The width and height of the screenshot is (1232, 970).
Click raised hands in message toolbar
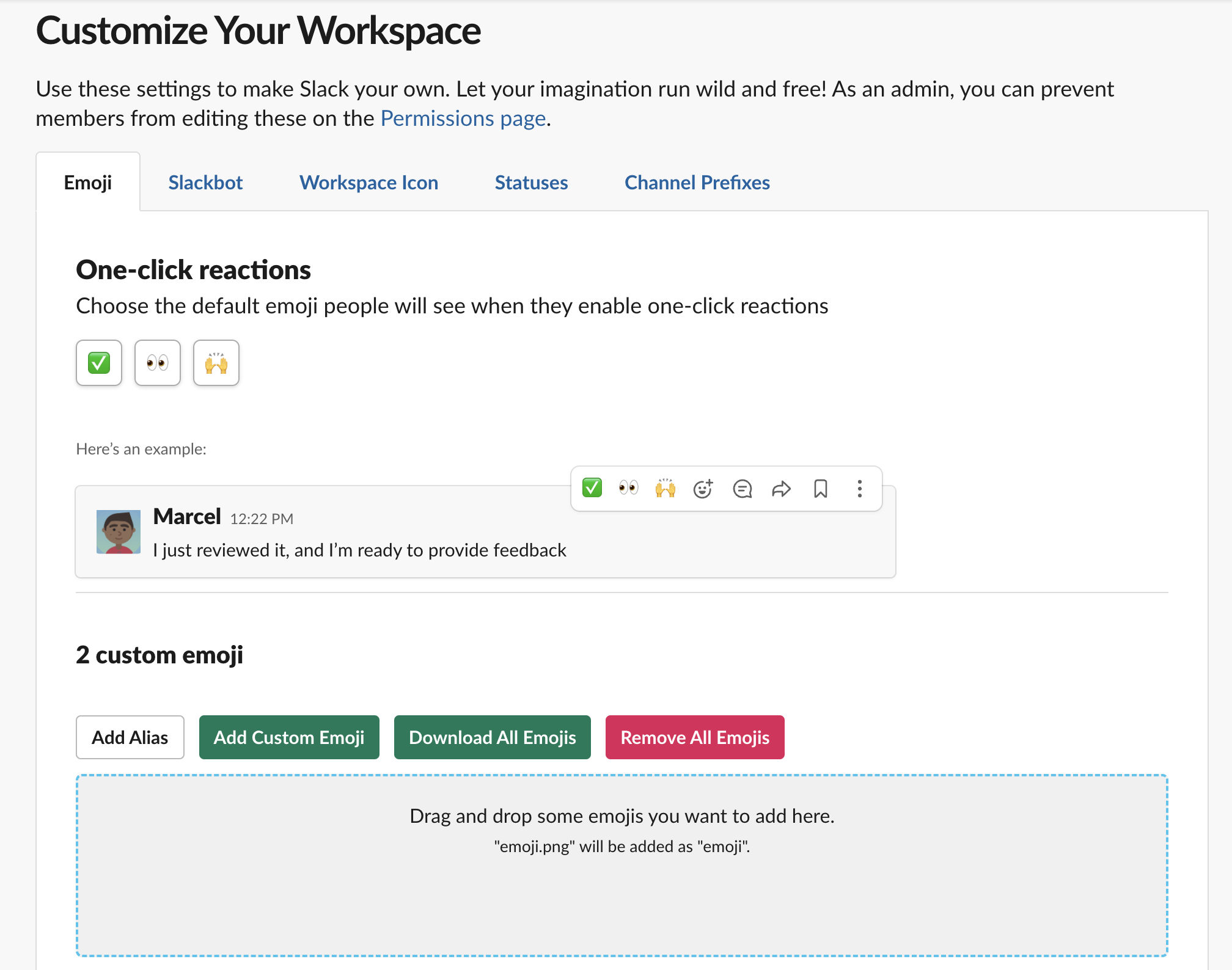665,488
